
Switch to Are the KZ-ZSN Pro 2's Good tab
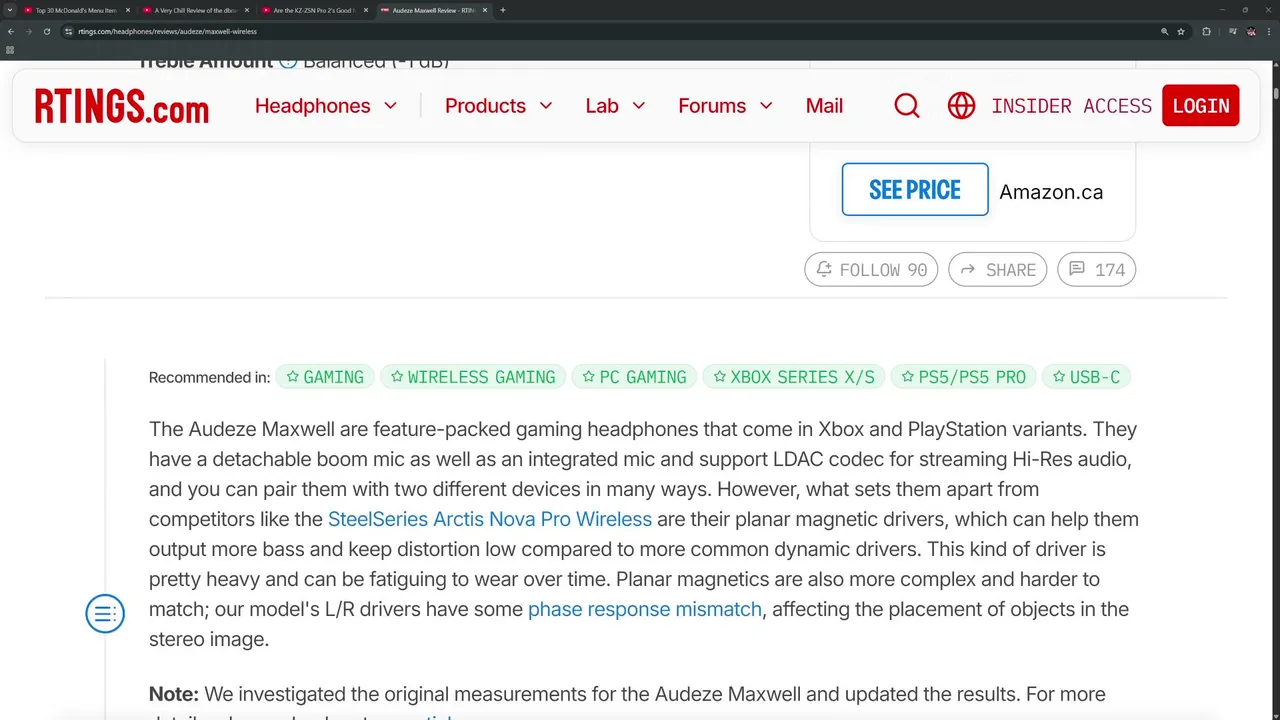314,10
